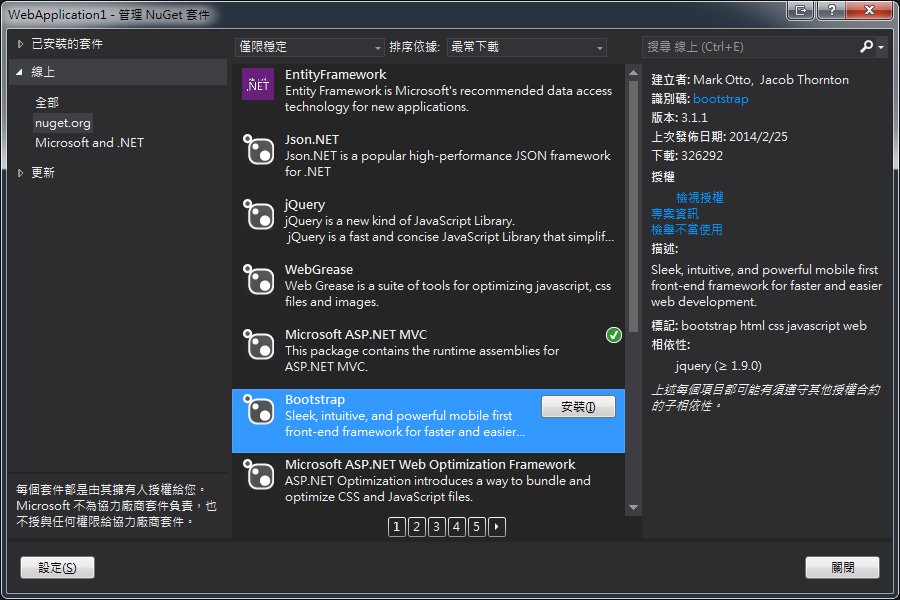Go to results page 1
This screenshot has height=600, width=900.
pyautogui.click(x=397, y=527)
